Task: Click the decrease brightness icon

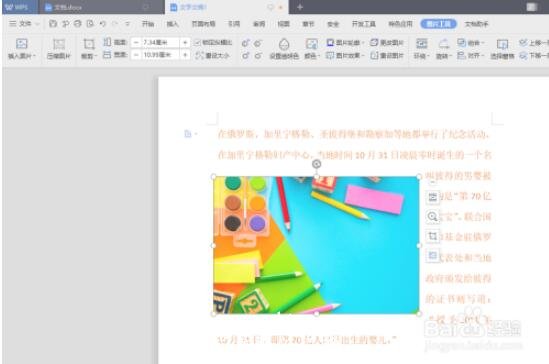Action: click(258, 55)
